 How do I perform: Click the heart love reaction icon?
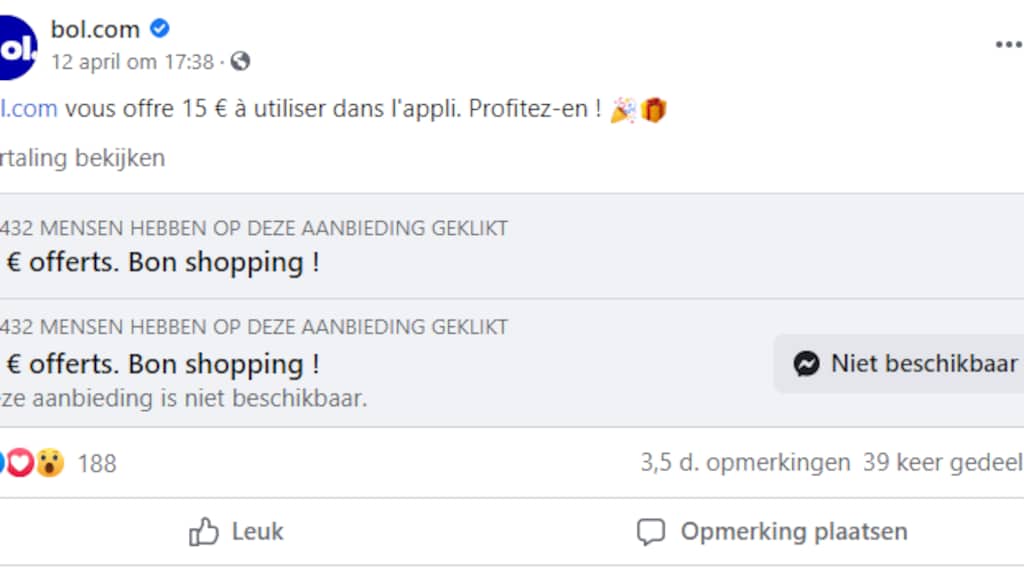[20, 463]
